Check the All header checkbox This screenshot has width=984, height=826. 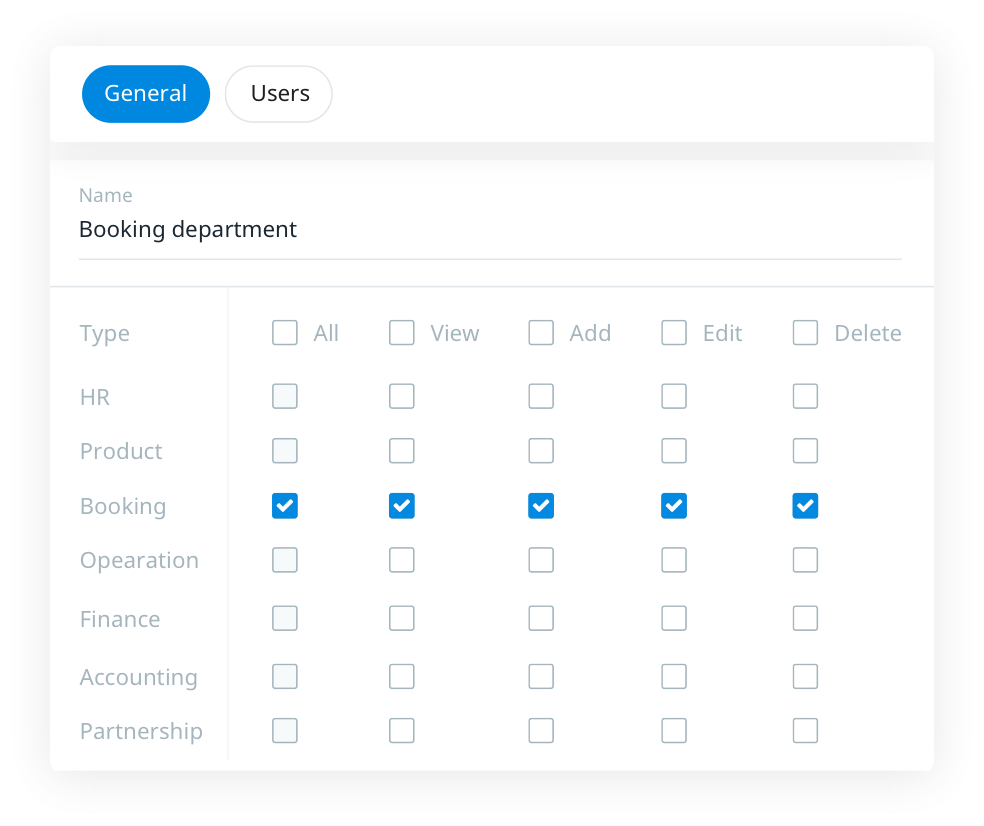click(285, 333)
